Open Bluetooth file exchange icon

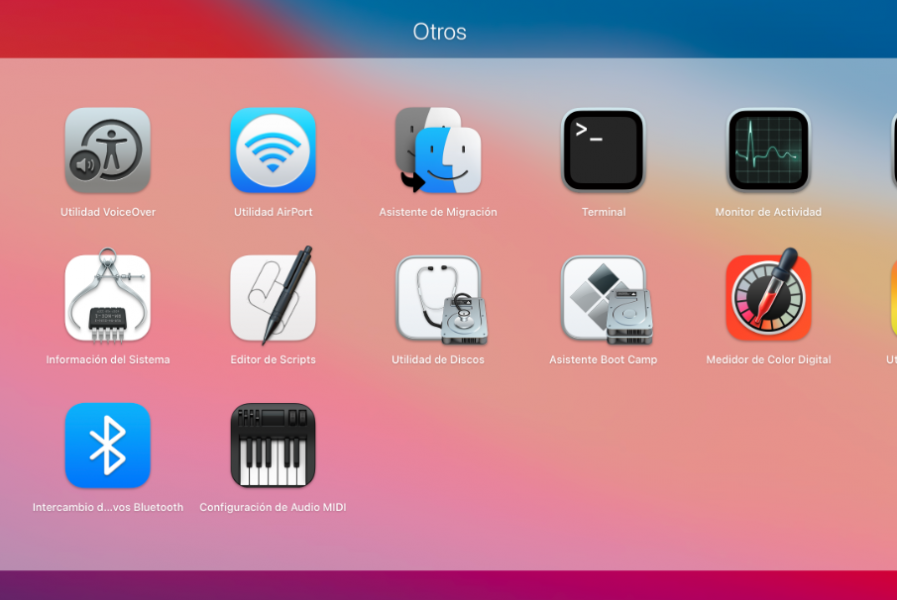click(108, 446)
